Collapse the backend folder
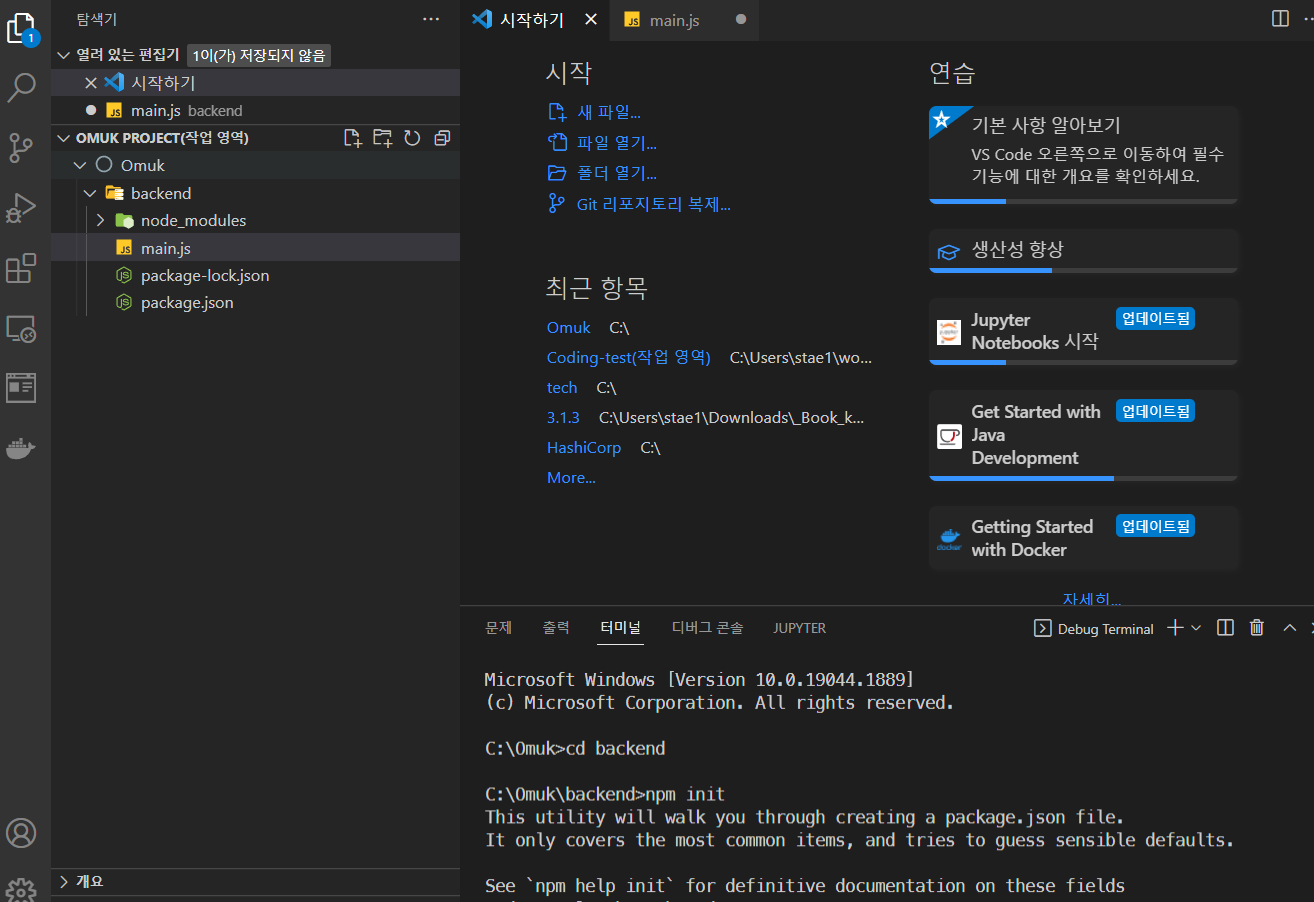The image size is (1314, 902). [90, 193]
